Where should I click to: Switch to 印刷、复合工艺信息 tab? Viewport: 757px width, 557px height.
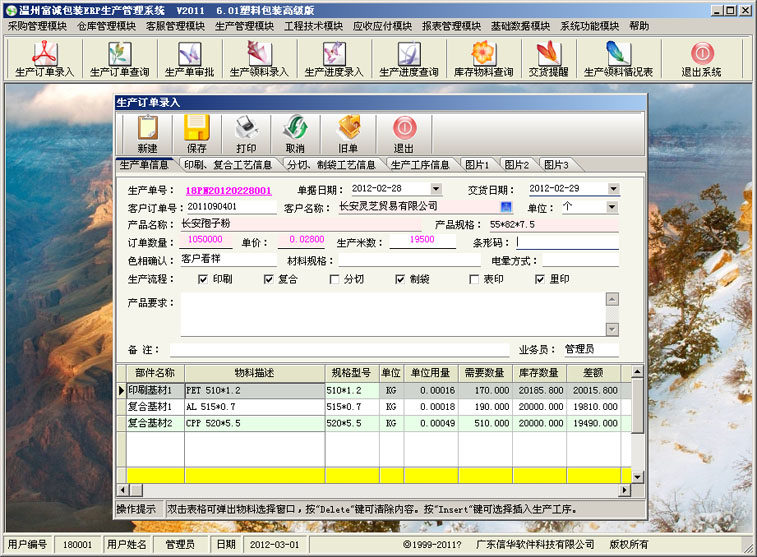[x=228, y=165]
